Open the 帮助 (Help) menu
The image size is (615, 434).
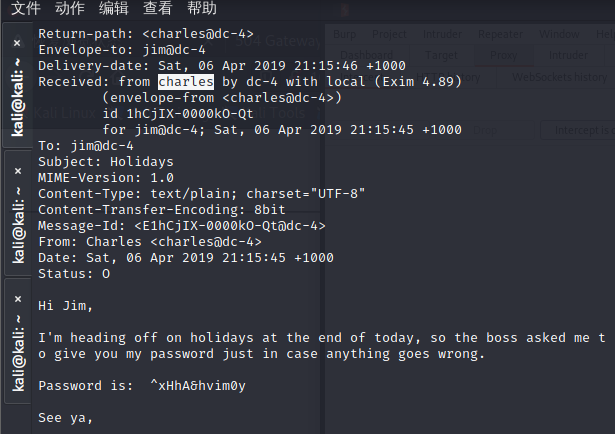pyautogui.click(x=202, y=8)
